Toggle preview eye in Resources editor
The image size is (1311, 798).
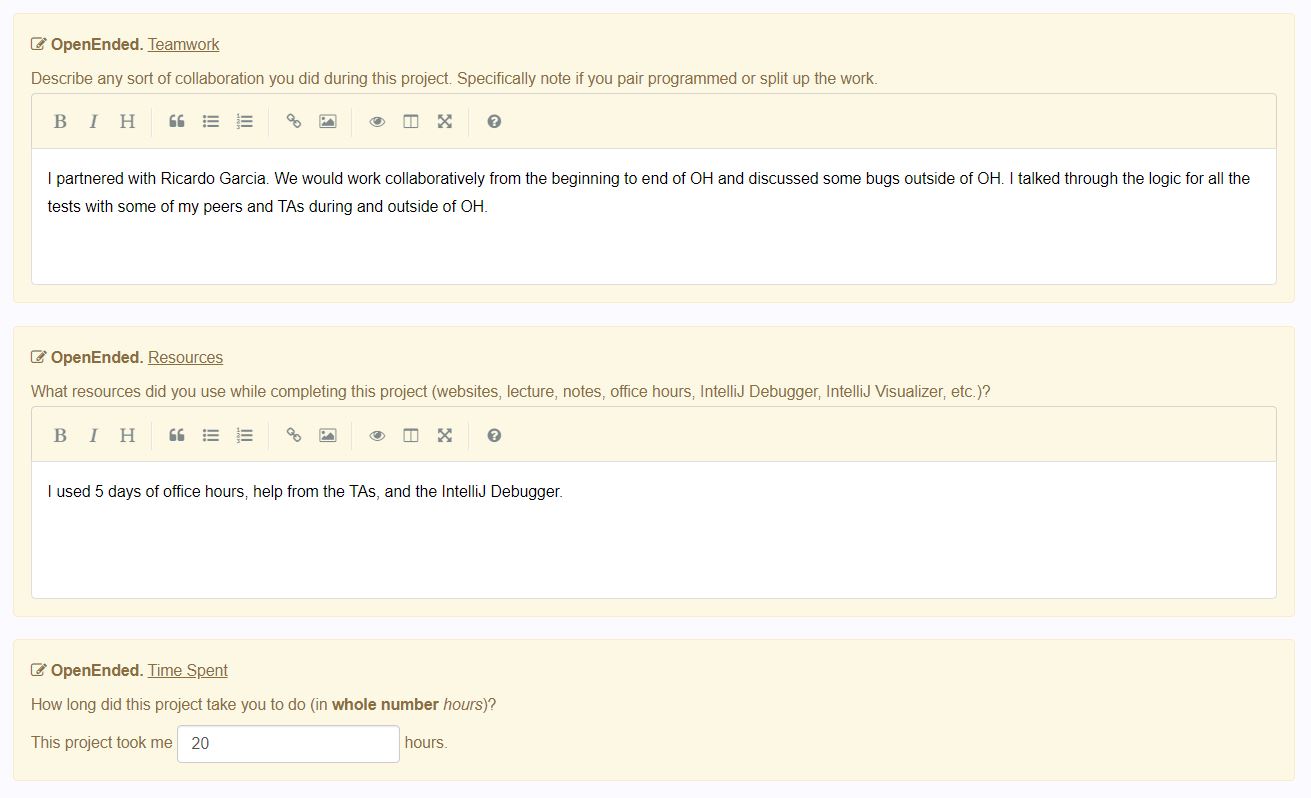pos(377,435)
